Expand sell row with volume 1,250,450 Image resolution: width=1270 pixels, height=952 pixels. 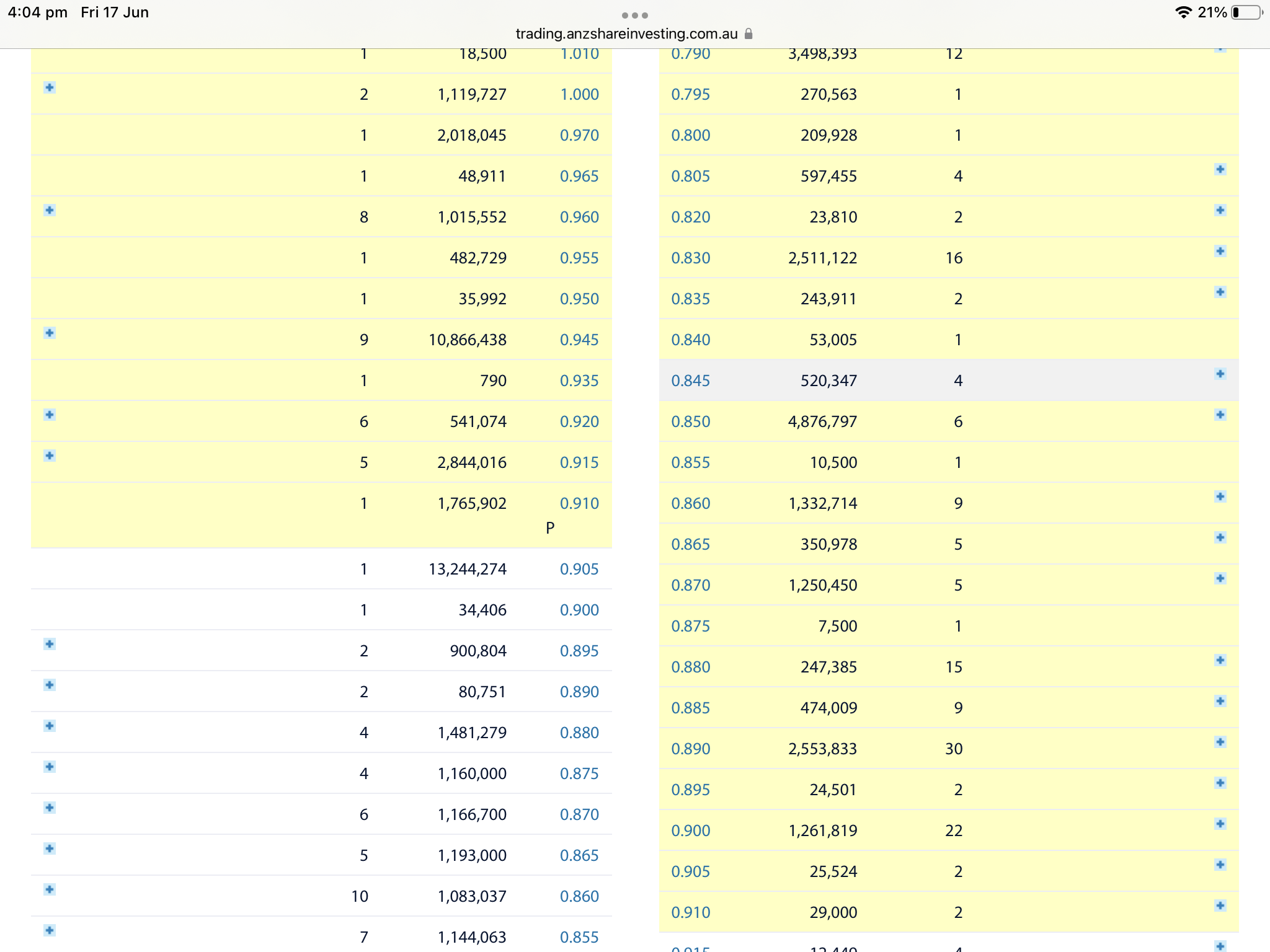coord(1220,578)
